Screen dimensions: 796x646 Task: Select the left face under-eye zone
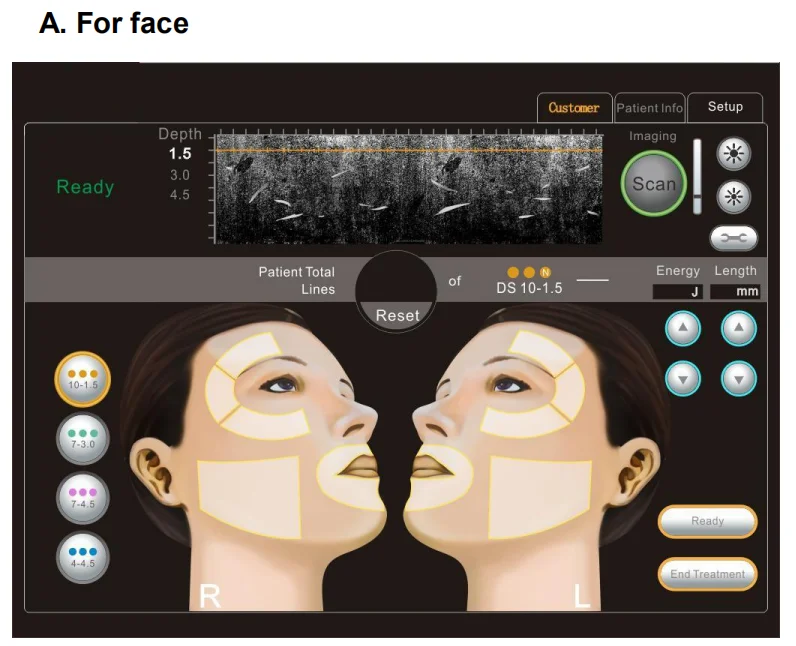(525, 421)
